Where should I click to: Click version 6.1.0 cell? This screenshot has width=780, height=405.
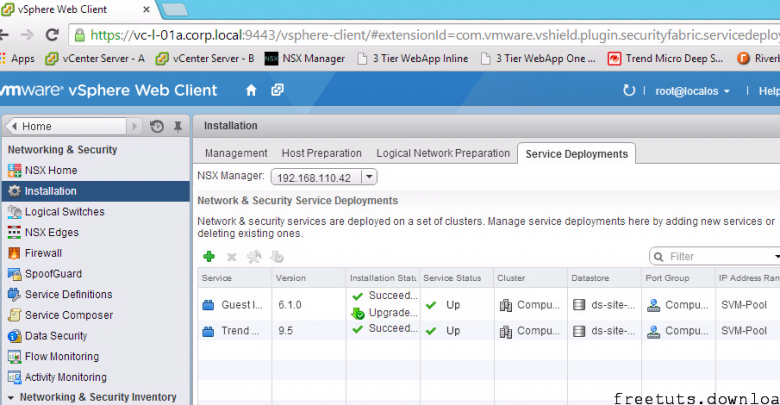pos(290,305)
